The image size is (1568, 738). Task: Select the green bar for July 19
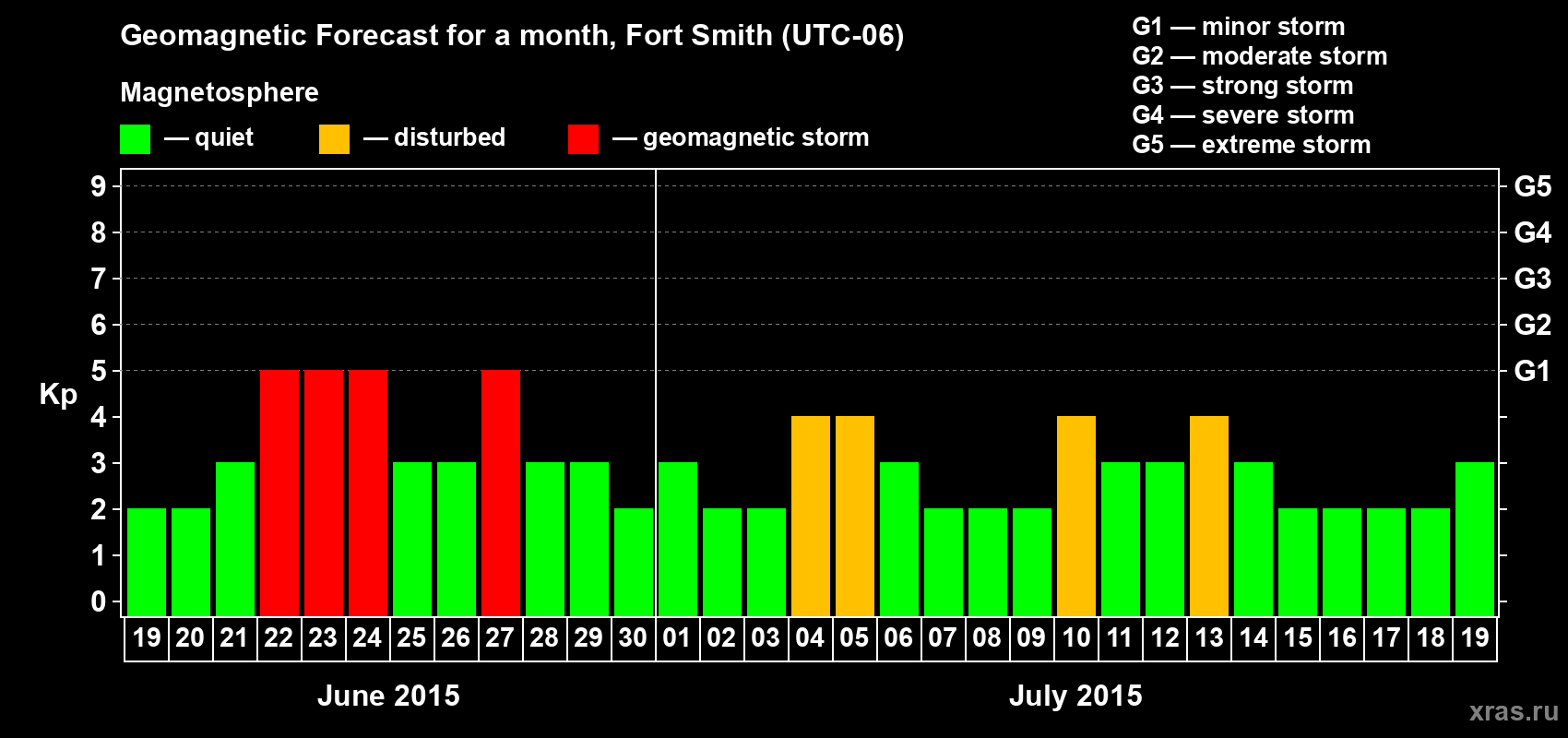[1475, 540]
